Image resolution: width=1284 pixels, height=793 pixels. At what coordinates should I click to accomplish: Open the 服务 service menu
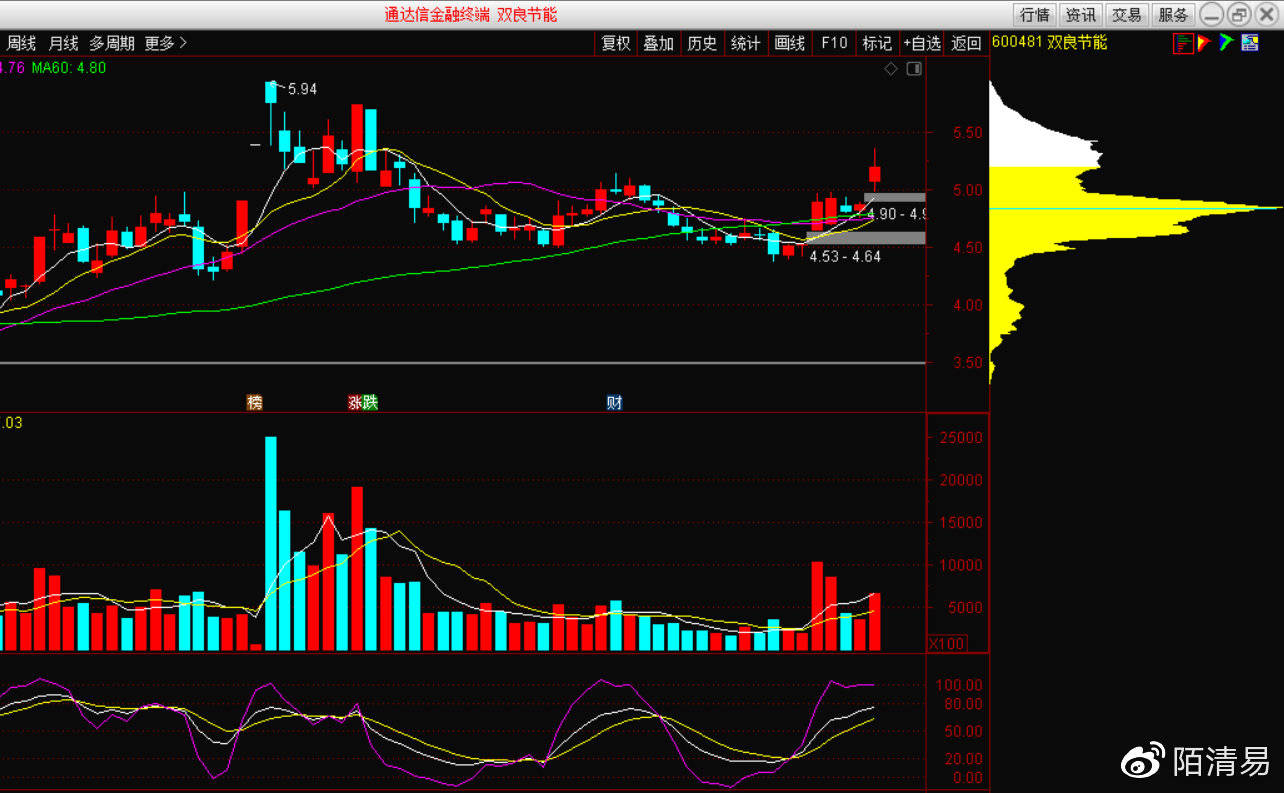(x=1173, y=15)
